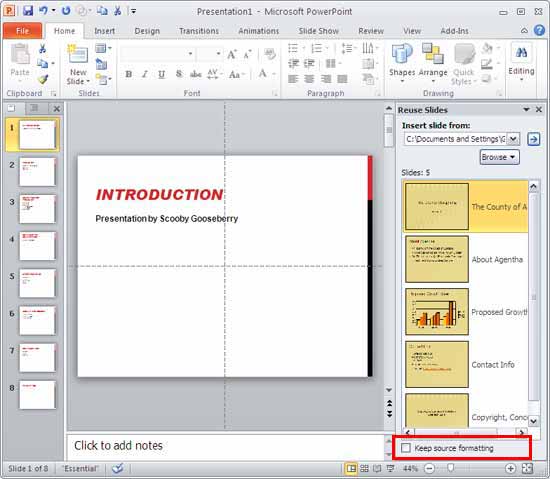Click the Browse button in Reuse Slides
550x479 pixels.
point(499,157)
